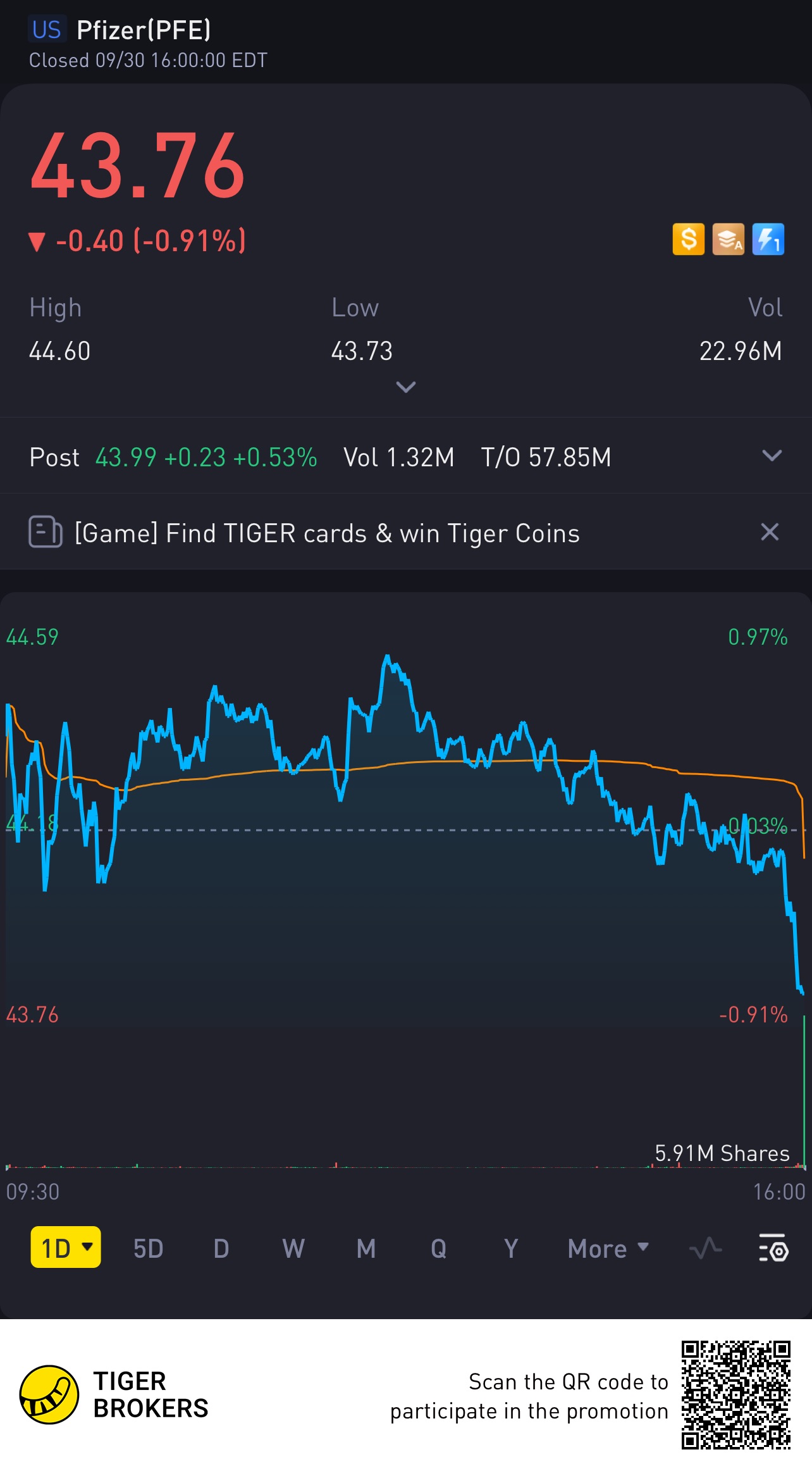Switch to the Q quarterly chart tab
Screen dimensions: 812x1471
click(x=439, y=1249)
